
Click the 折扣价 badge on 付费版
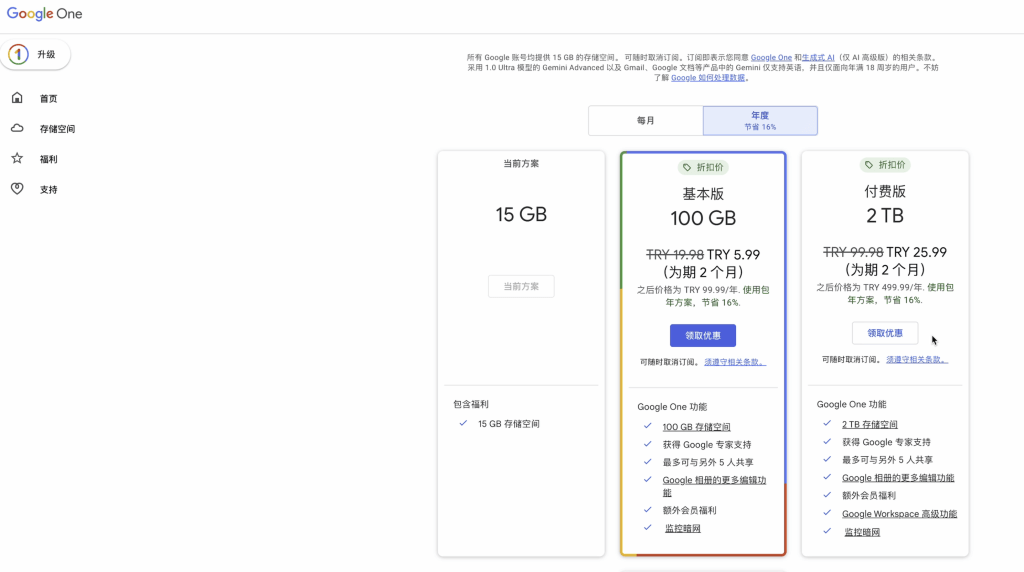[885, 165]
